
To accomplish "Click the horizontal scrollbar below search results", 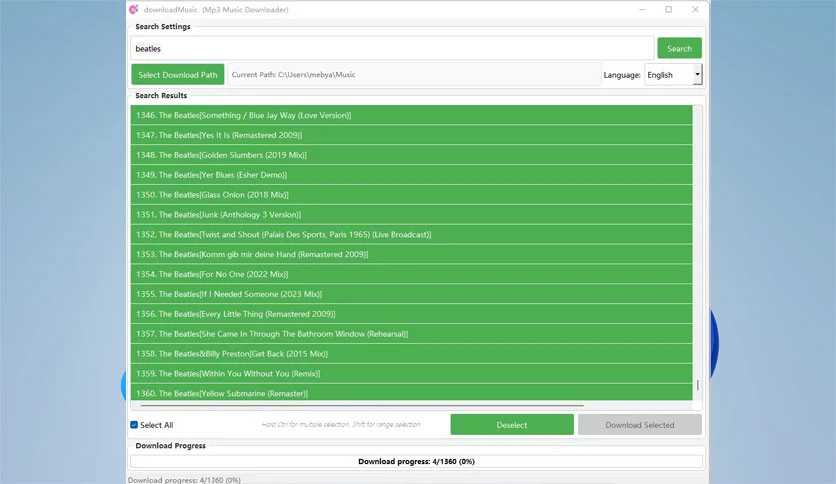I will pyautogui.click(x=362, y=406).
